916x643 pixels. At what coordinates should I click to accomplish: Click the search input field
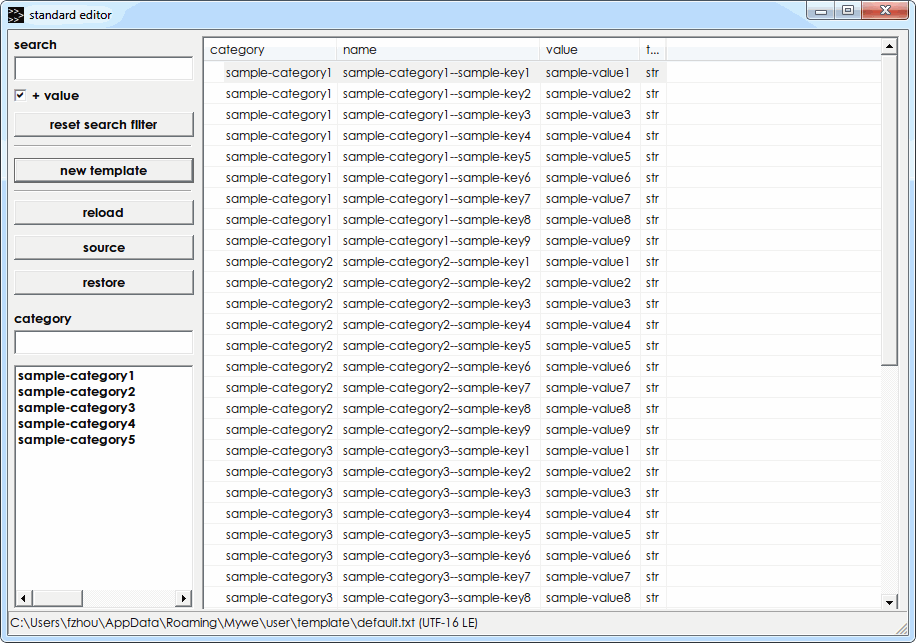click(x=103, y=69)
